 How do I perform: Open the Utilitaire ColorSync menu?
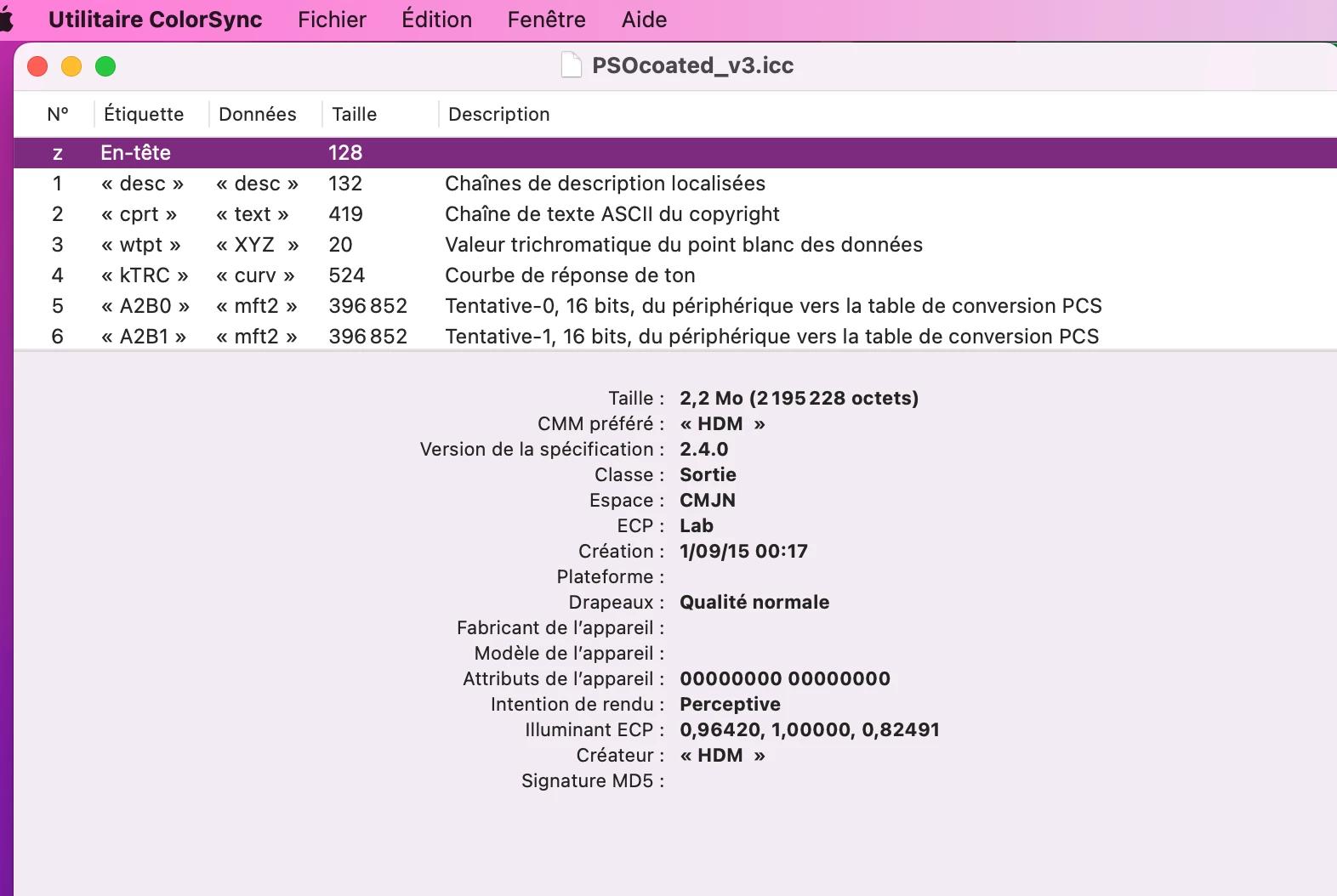click(156, 20)
